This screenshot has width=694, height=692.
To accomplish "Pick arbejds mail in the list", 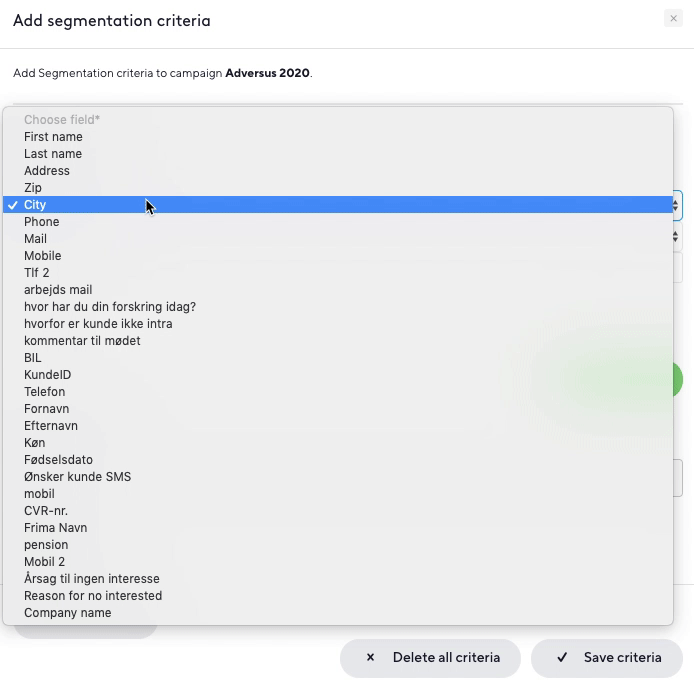I will coord(338,290).
